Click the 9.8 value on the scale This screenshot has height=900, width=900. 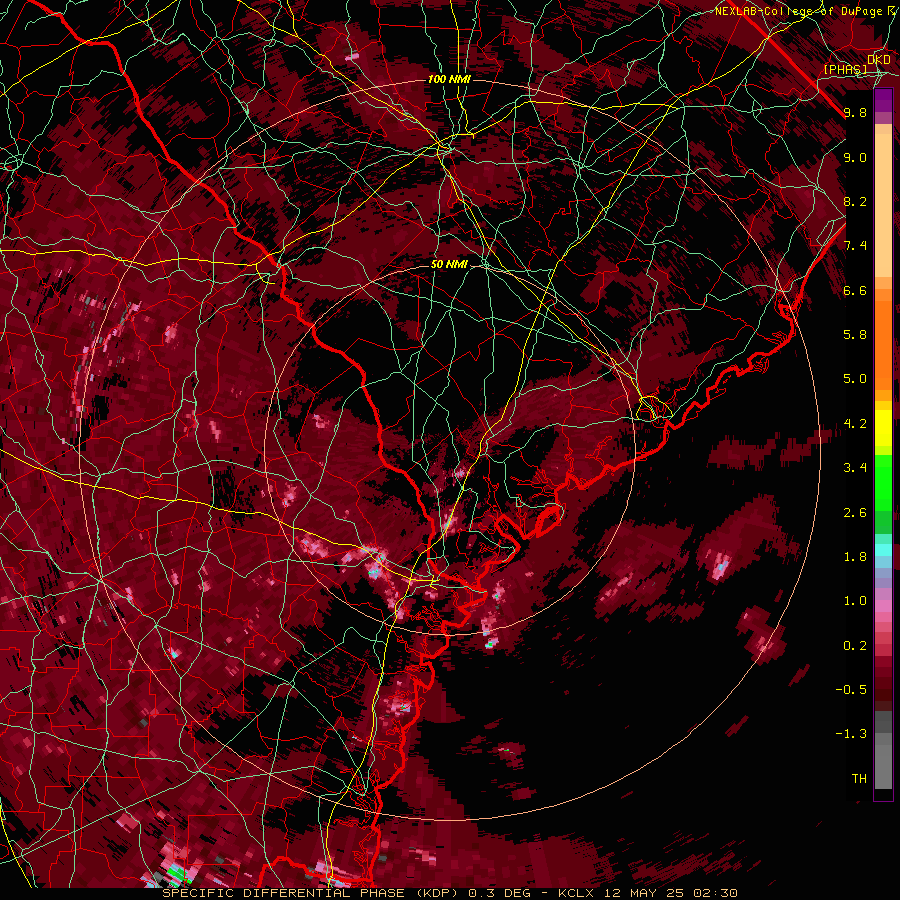click(x=855, y=112)
